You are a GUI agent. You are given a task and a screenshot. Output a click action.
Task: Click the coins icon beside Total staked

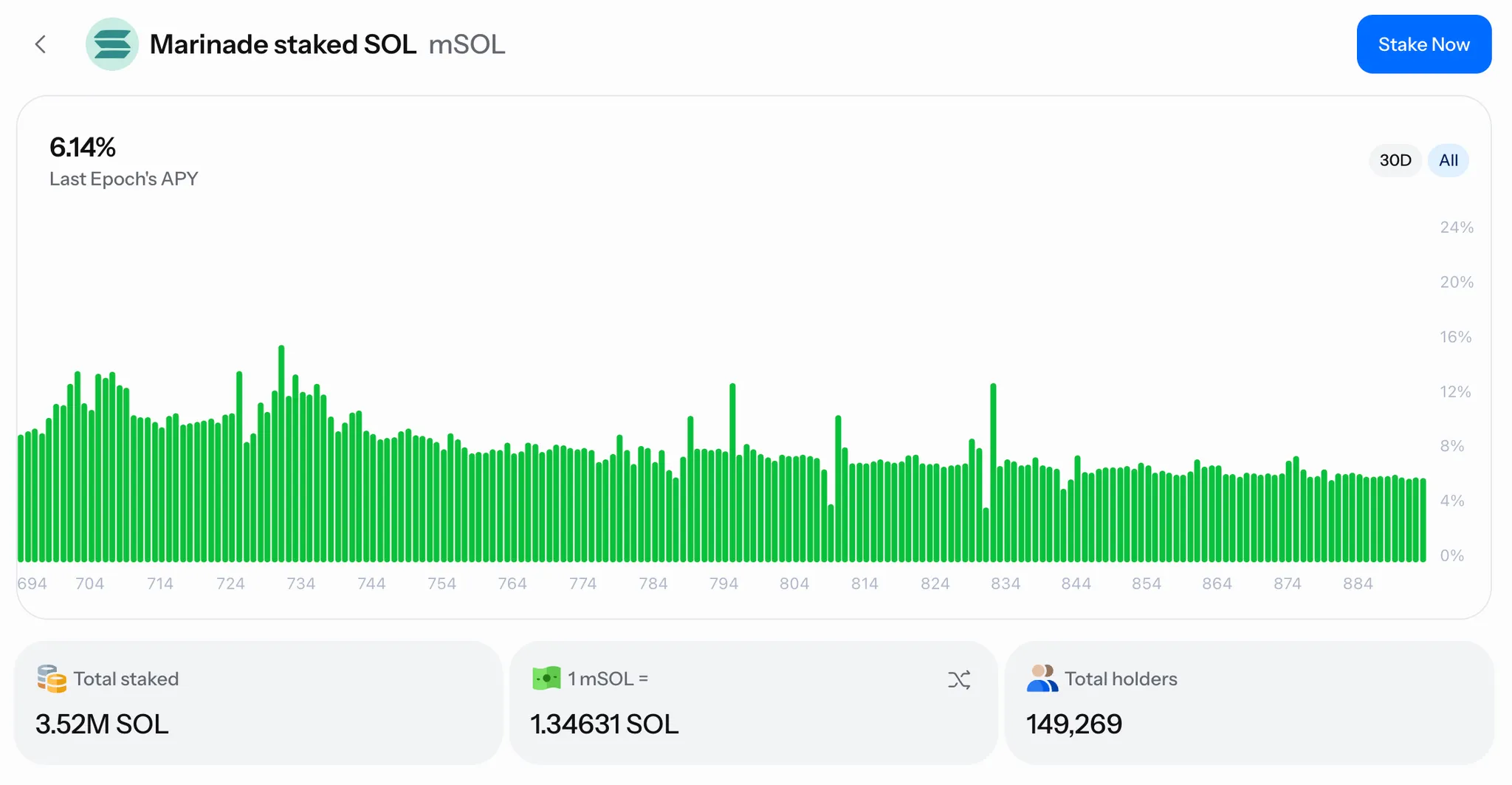52,679
